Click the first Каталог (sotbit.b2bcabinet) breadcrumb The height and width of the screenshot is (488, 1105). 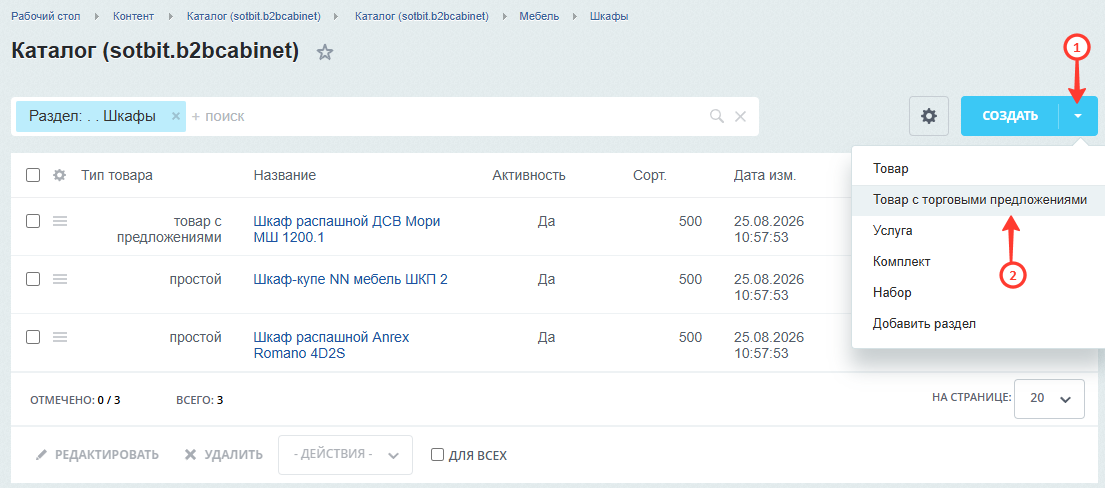(254, 16)
